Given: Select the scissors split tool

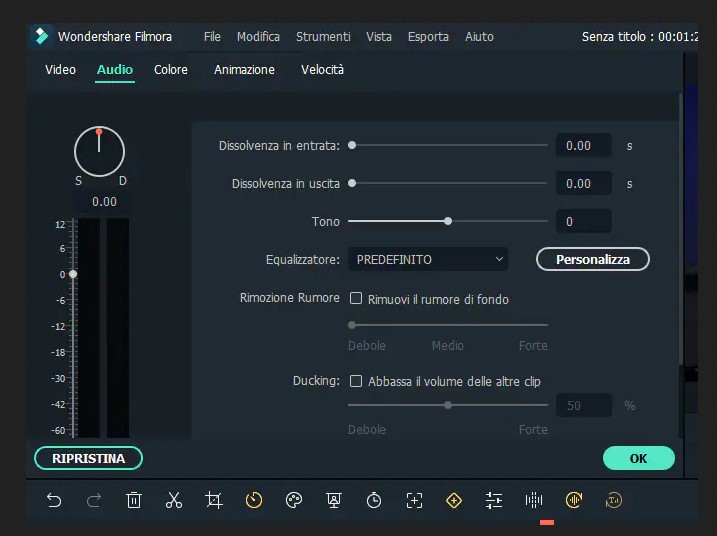Looking at the screenshot, I should pyautogui.click(x=174, y=500).
